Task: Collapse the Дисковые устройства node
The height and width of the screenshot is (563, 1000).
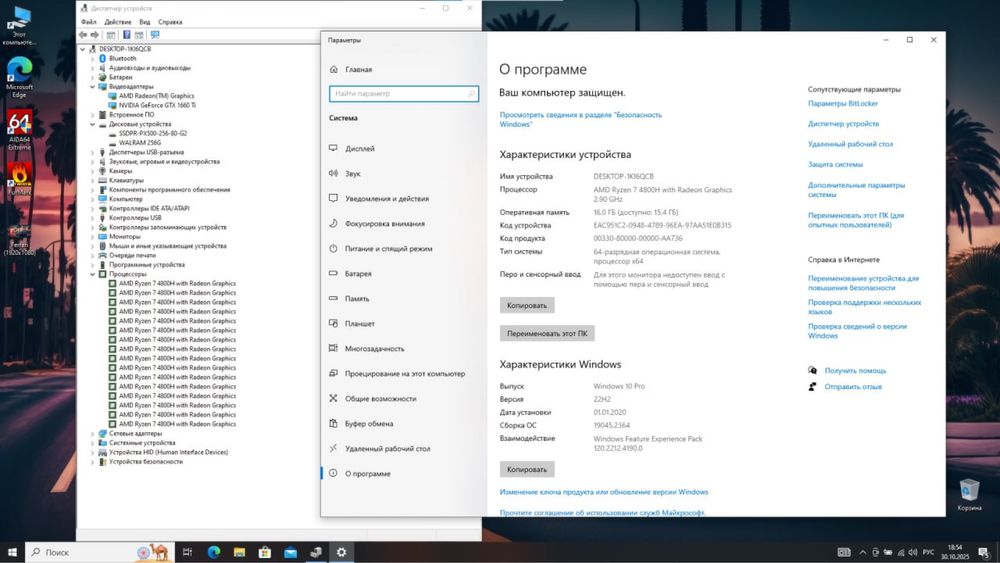Action: pos(92,124)
